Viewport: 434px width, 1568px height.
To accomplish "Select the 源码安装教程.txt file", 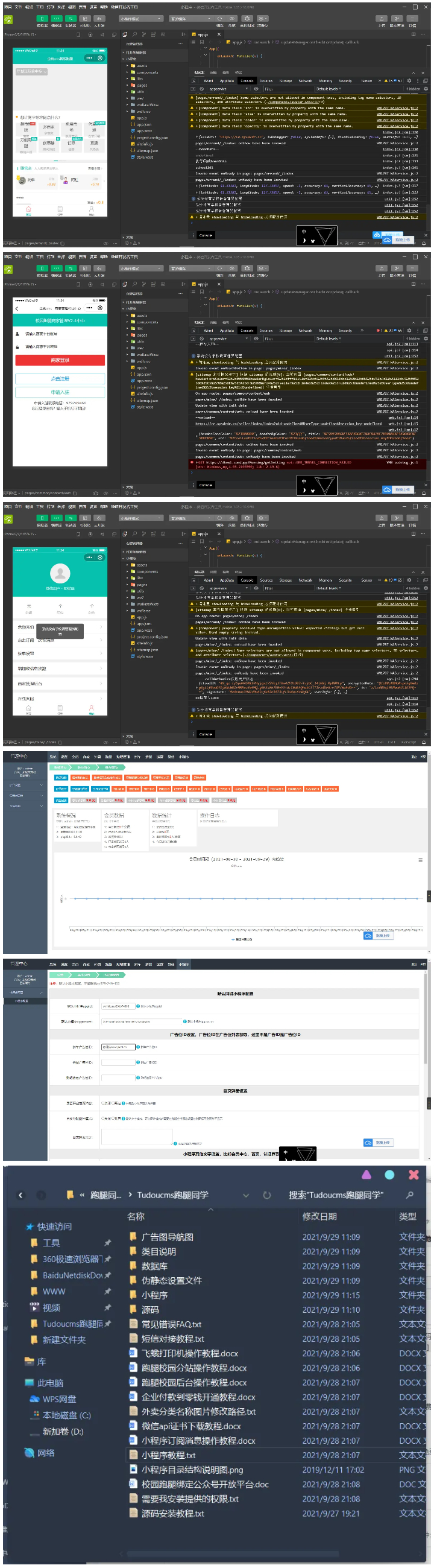I will (172, 1512).
